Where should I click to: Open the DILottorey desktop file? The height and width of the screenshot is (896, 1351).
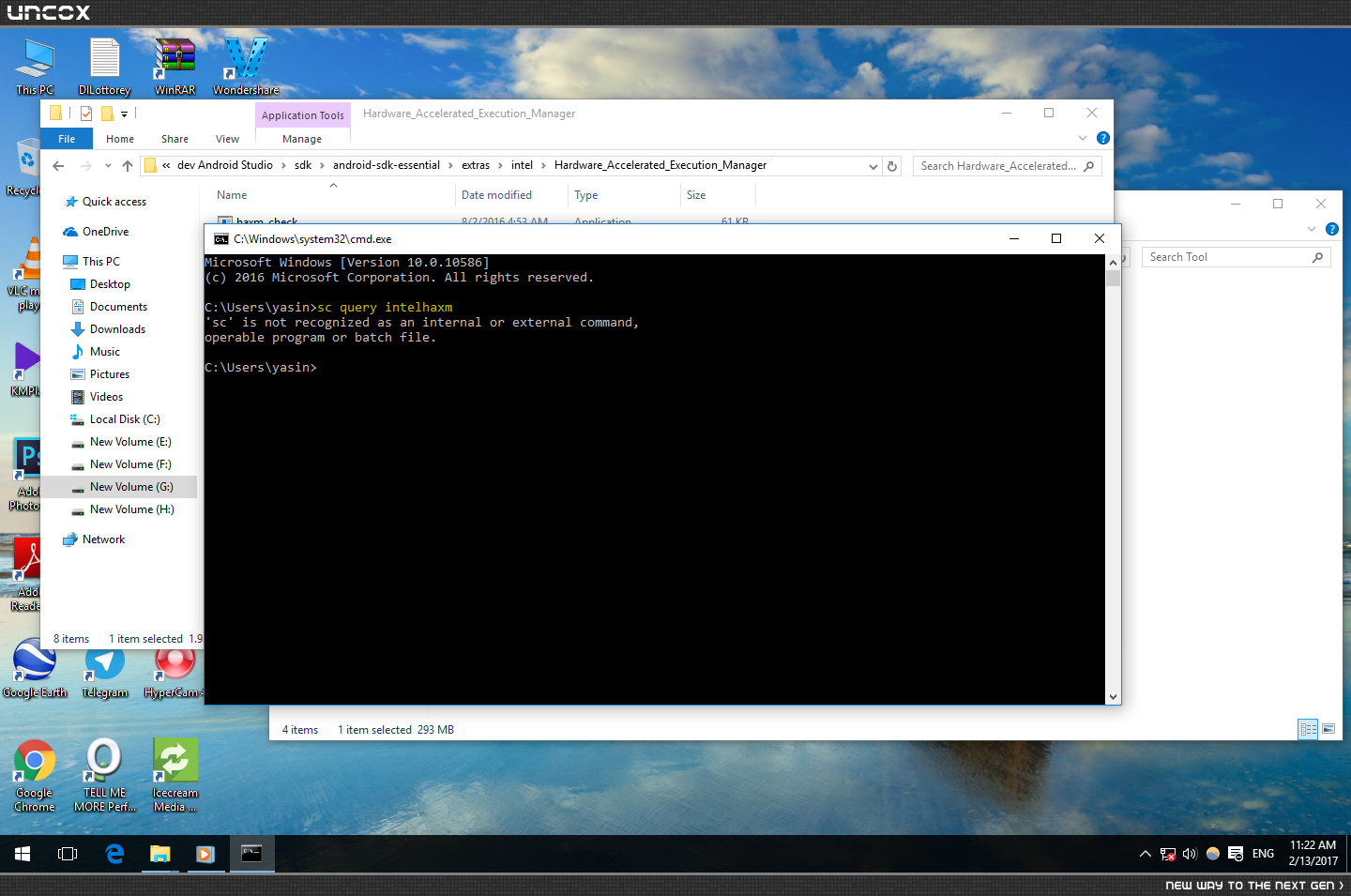(x=104, y=67)
